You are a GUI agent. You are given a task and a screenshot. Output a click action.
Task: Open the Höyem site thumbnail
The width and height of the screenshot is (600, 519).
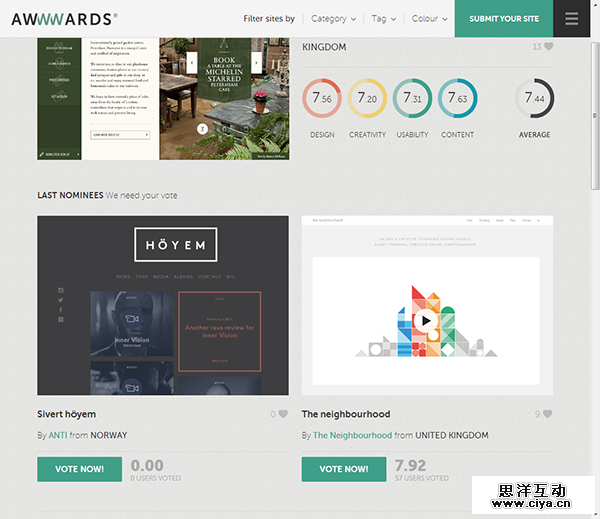(x=162, y=305)
